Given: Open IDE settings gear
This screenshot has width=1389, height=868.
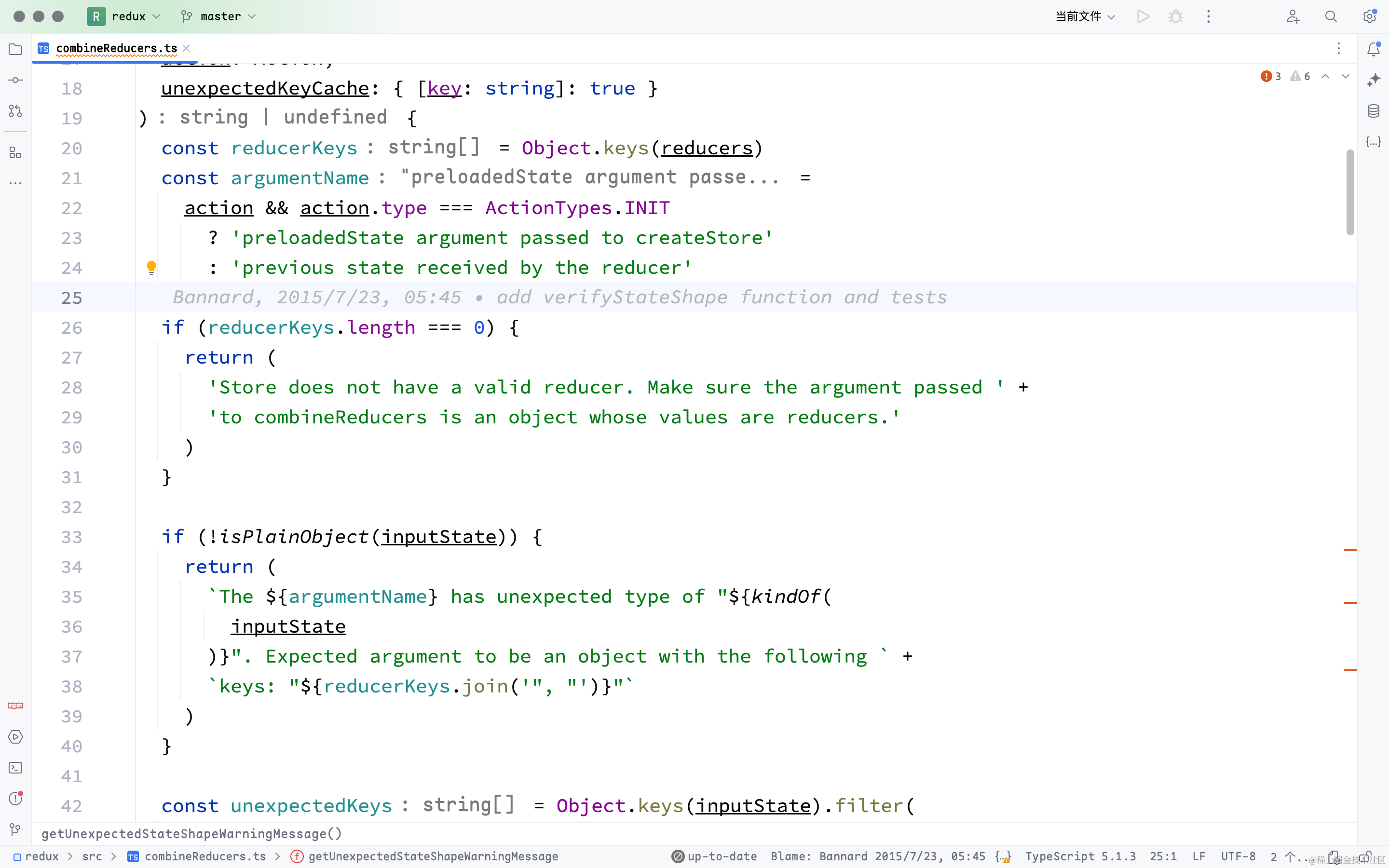Looking at the screenshot, I should tap(1370, 17).
